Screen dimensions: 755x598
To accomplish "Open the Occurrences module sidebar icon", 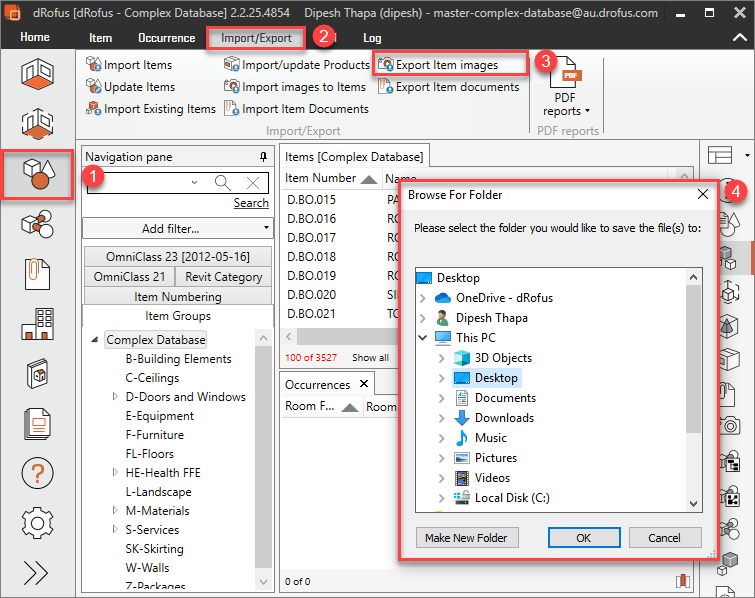I will coord(37,224).
